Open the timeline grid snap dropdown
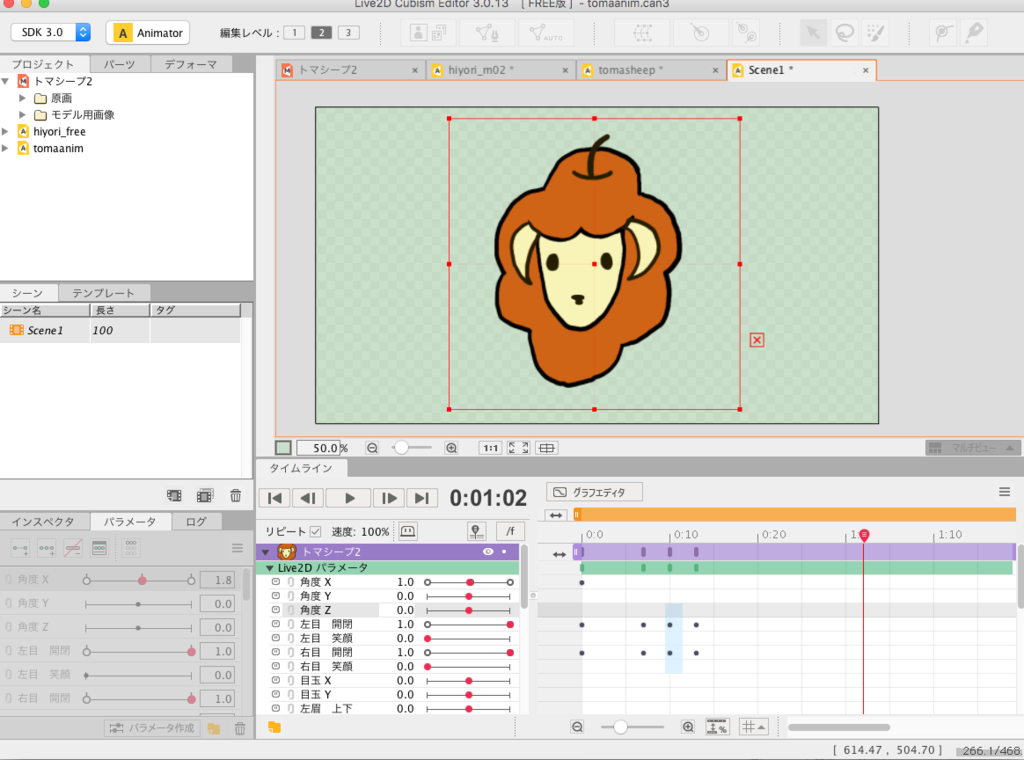 (753, 727)
